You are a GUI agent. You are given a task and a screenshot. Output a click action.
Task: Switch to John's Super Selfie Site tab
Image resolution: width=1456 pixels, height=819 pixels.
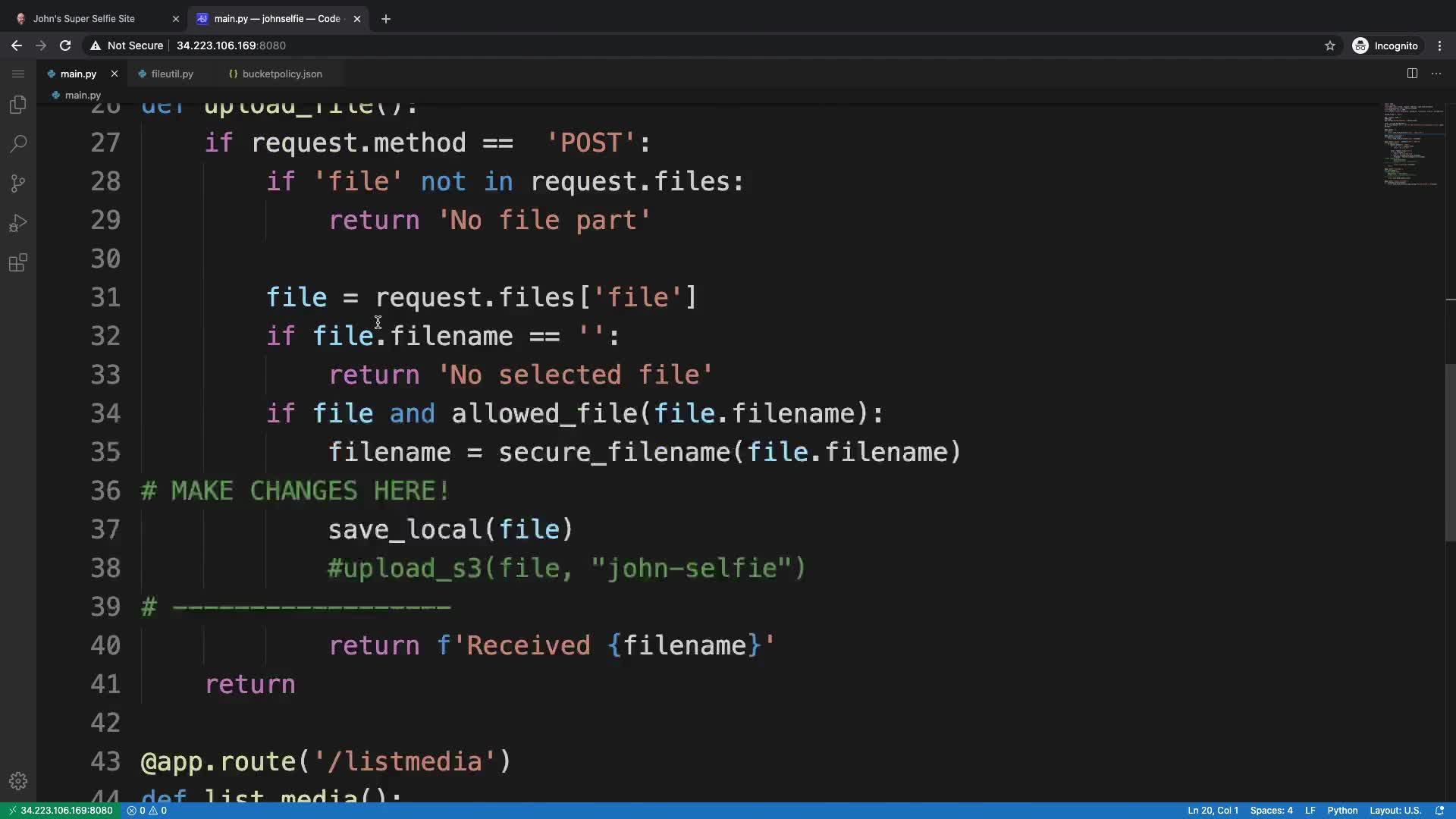point(84,19)
